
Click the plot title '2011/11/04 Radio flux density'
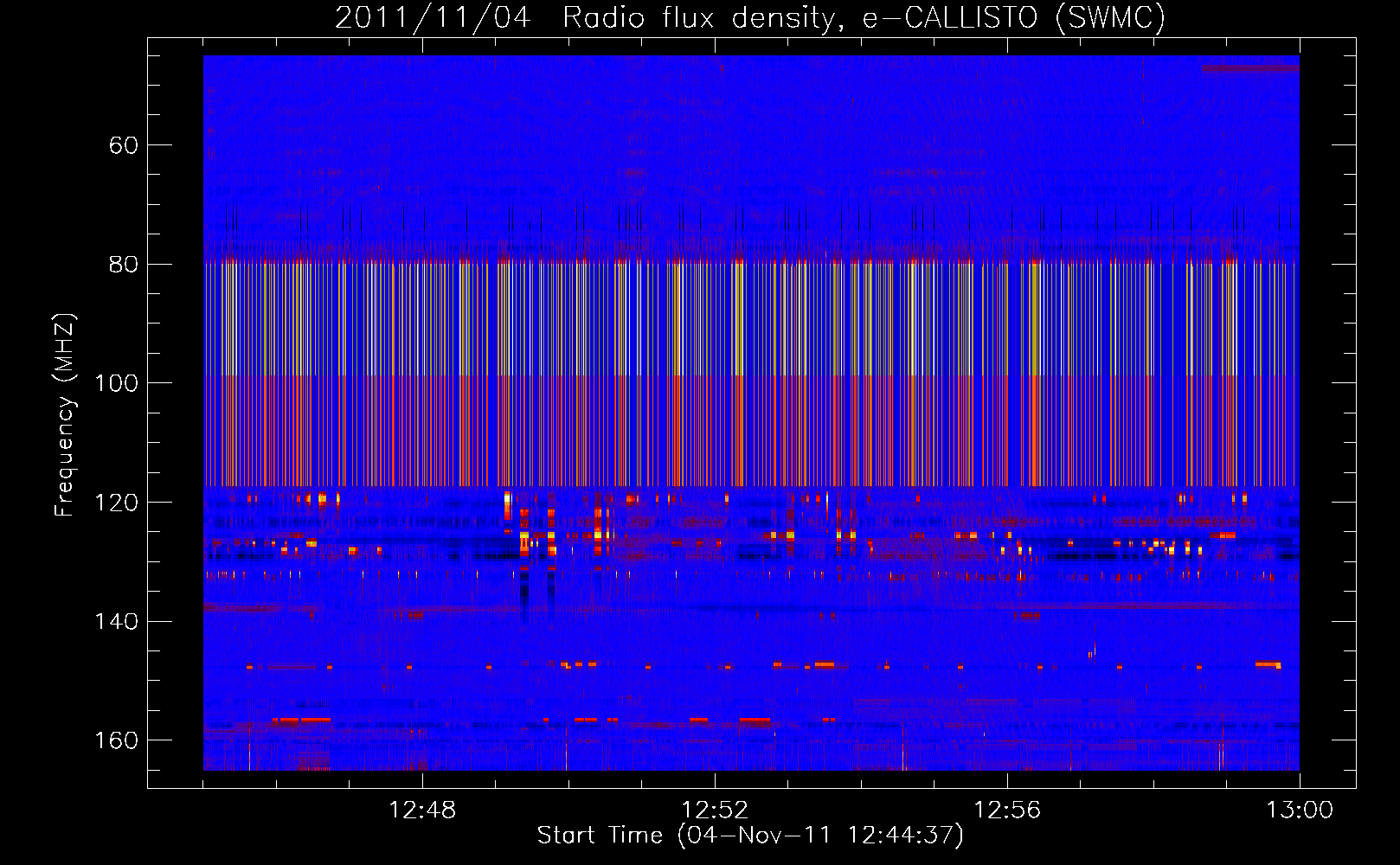click(588, 17)
